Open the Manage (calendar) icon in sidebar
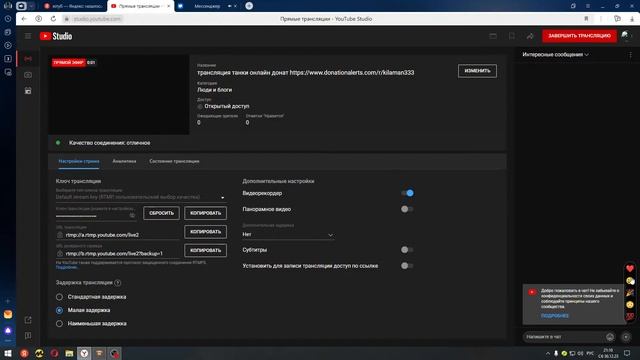The image size is (640, 360). 28,91
